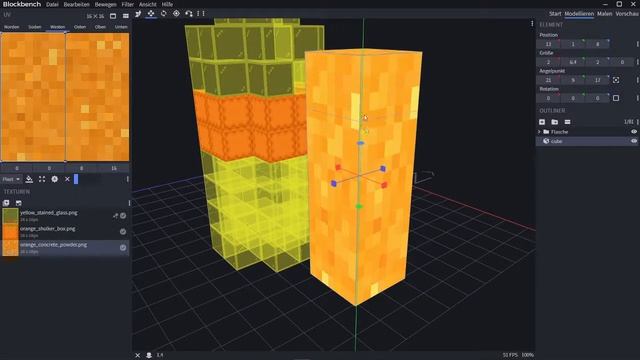Click the user icon in bottom status bar
640x360 pixels.
(x=149, y=355)
